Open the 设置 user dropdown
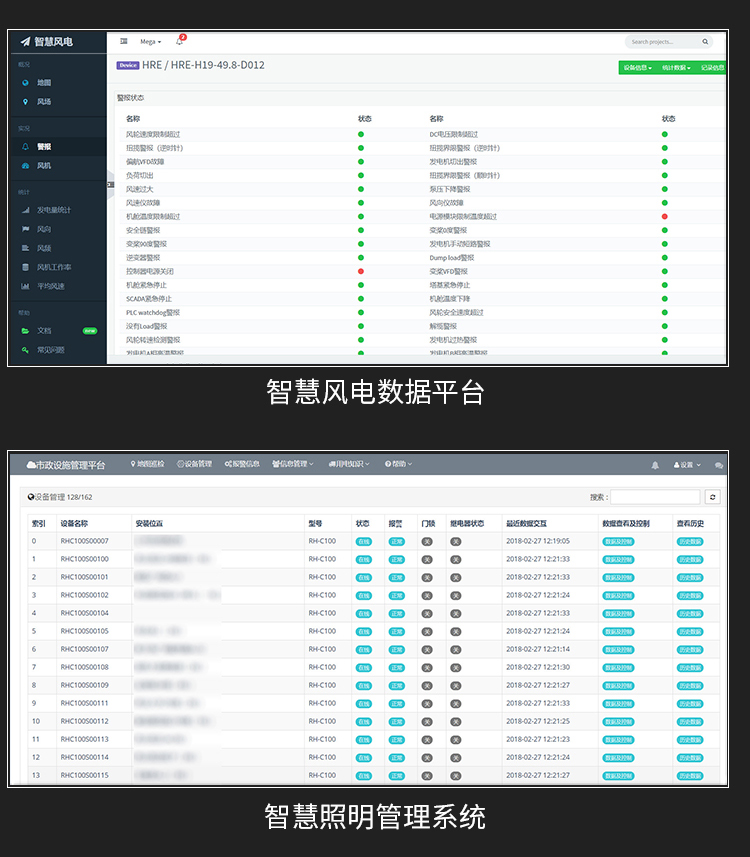750x857 pixels. (x=687, y=465)
